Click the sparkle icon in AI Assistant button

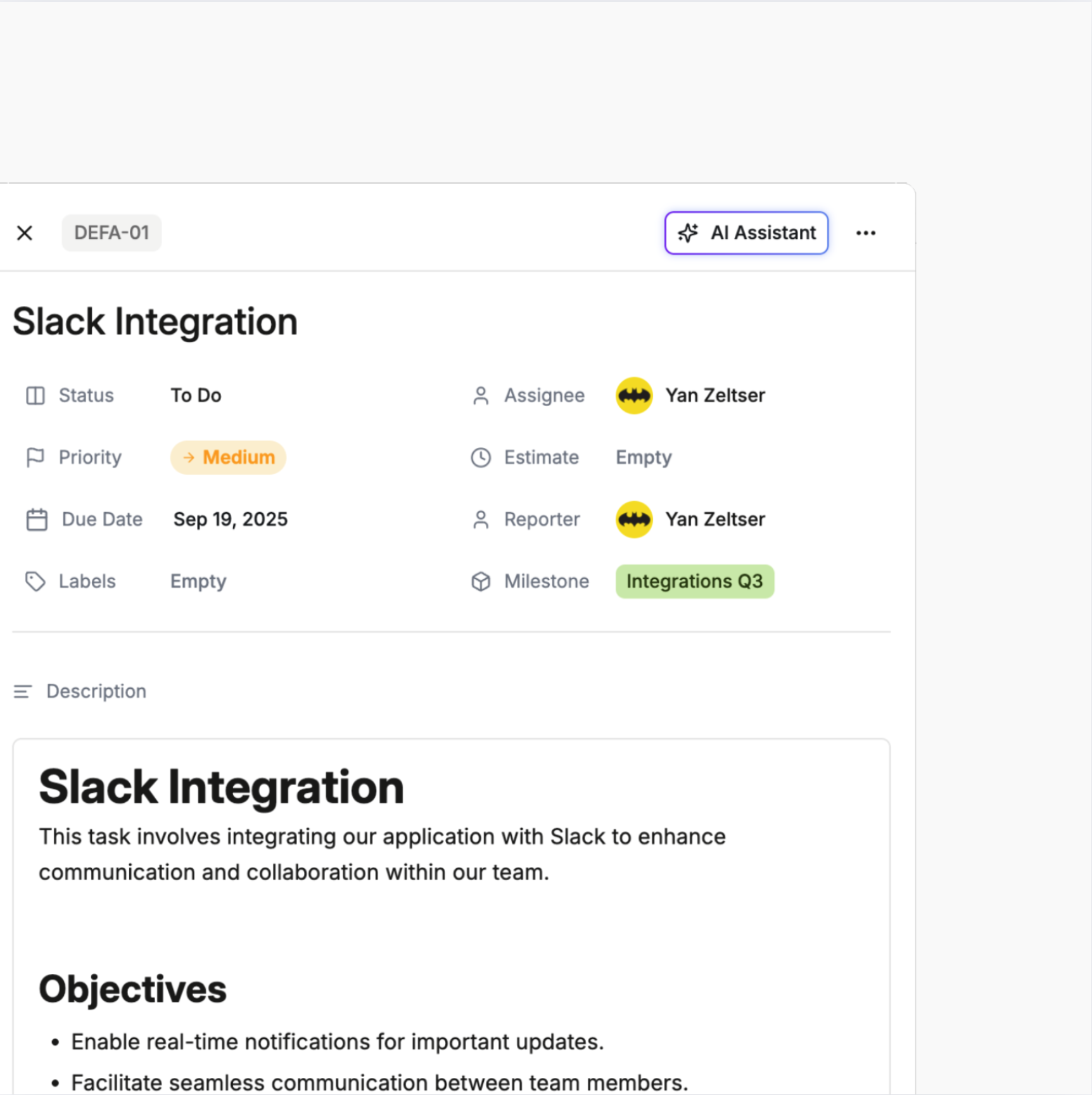click(x=688, y=233)
